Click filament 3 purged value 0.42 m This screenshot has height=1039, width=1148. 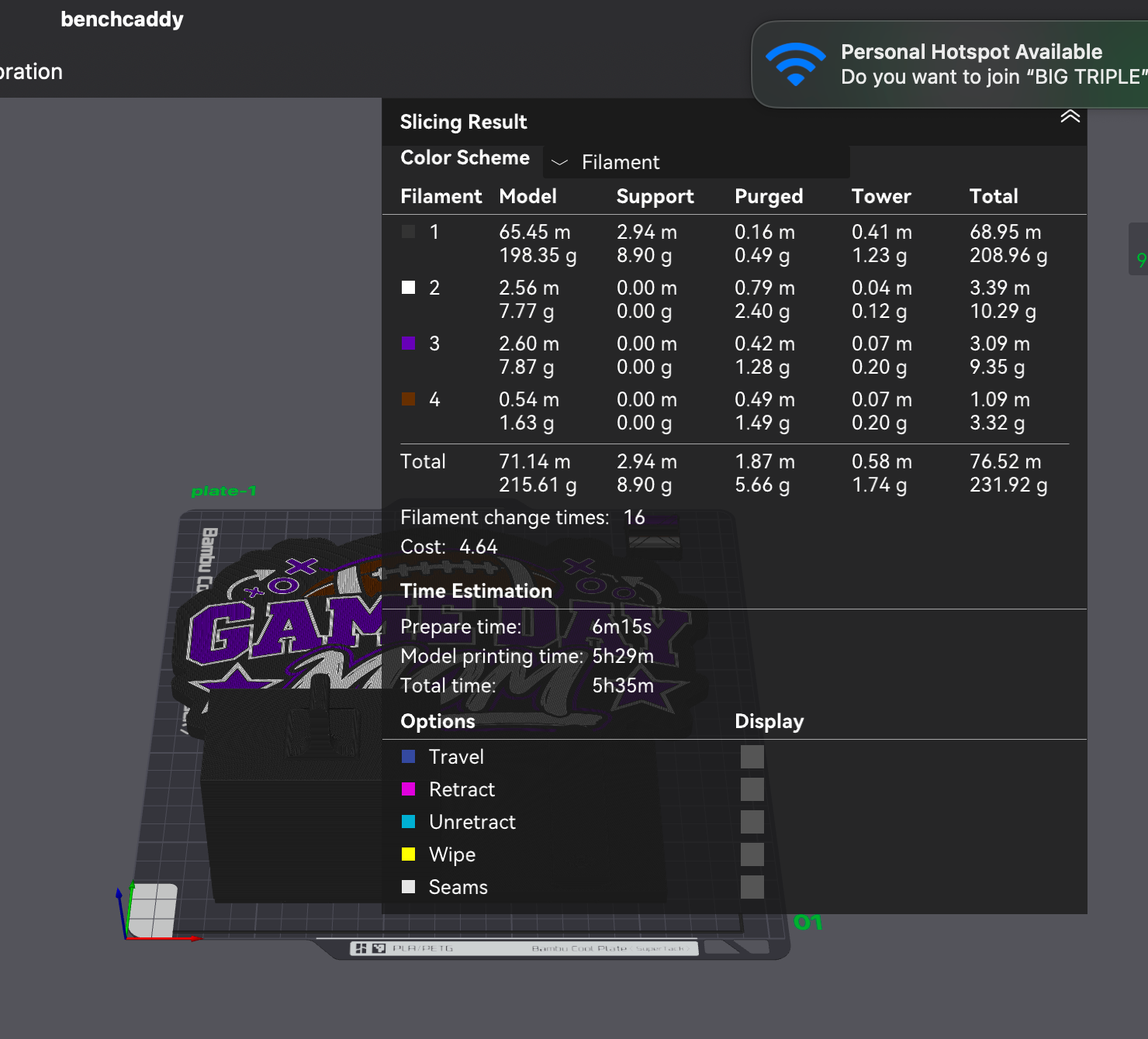765,343
